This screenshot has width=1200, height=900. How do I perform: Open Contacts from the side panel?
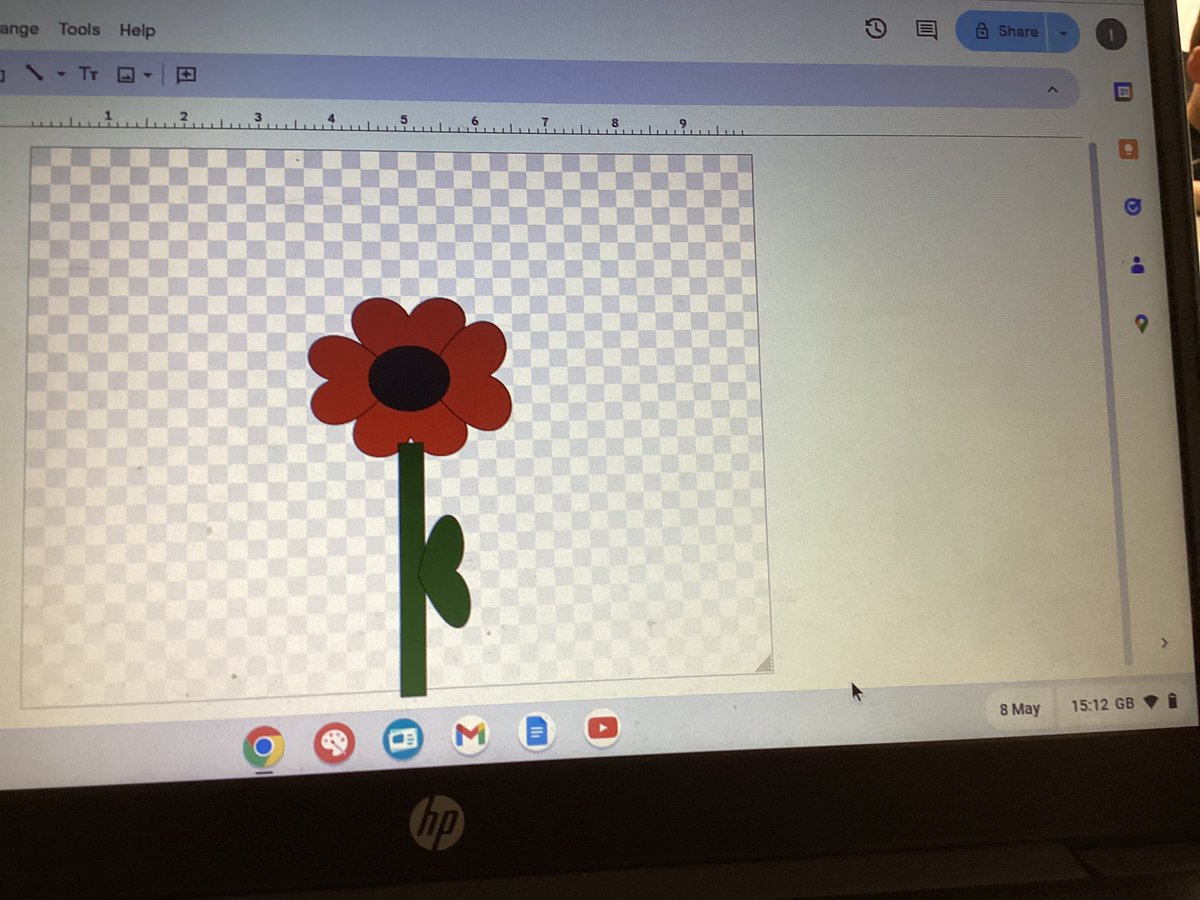pos(1139,265)
